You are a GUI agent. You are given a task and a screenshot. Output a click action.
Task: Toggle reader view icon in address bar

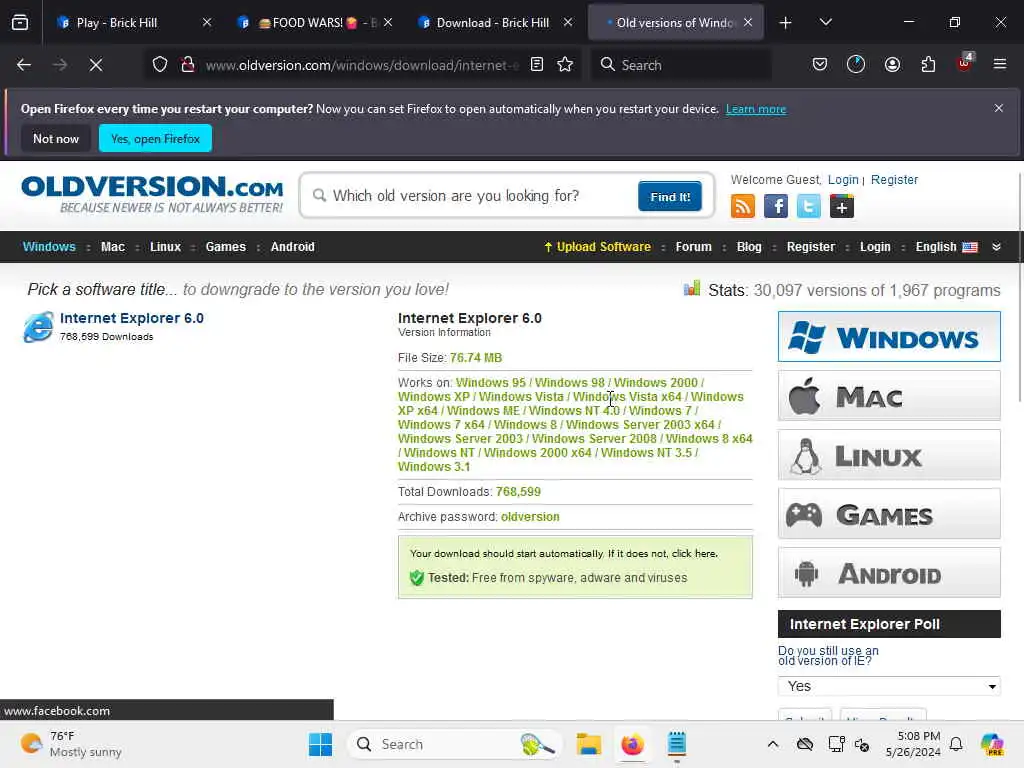click(537, 65)
